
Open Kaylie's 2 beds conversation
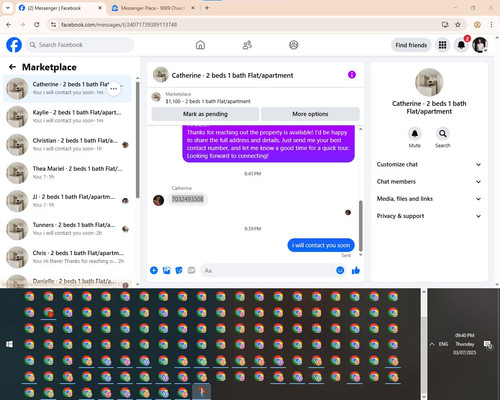(x=67, y=117)
